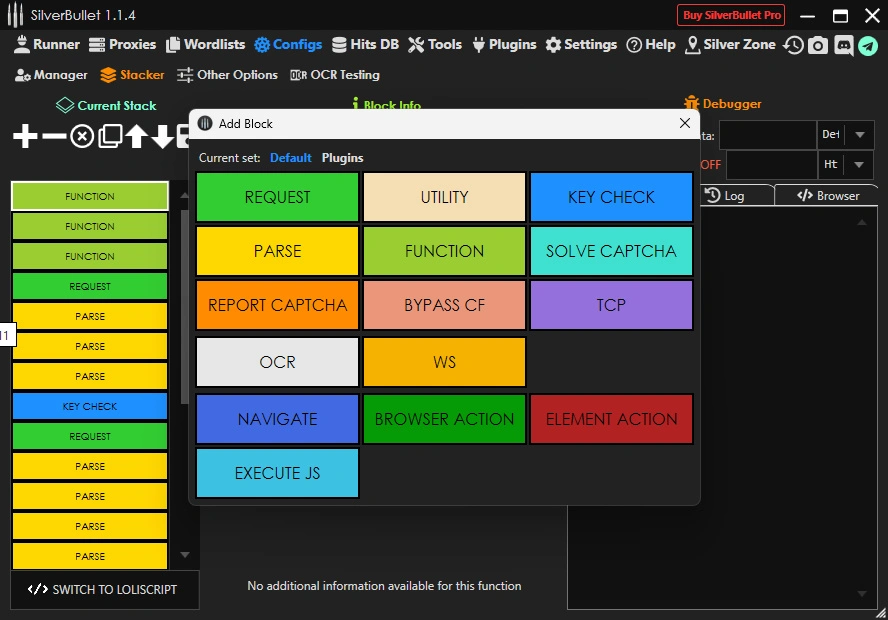Select Default block set

tap(291, 158)
